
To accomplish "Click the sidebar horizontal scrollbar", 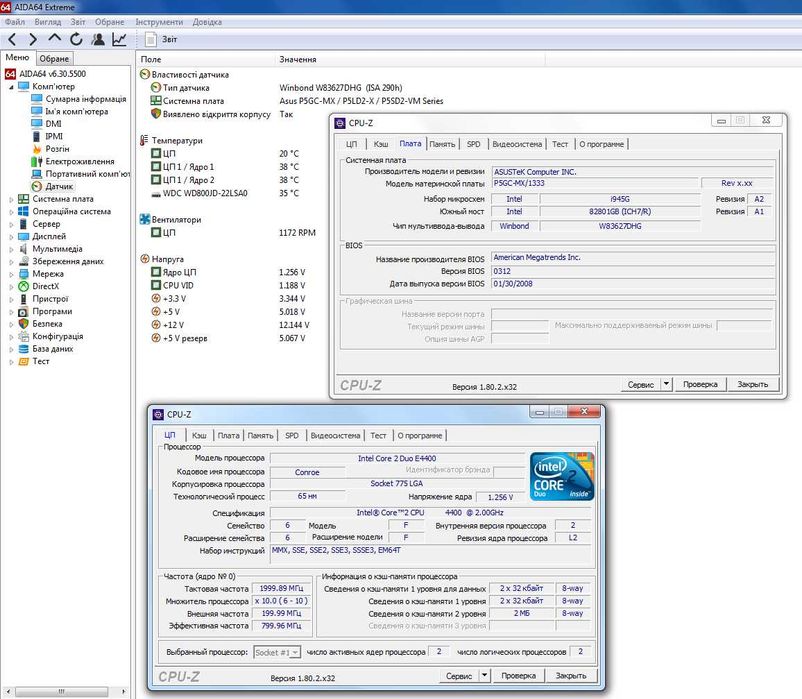I will coord(62,691).
